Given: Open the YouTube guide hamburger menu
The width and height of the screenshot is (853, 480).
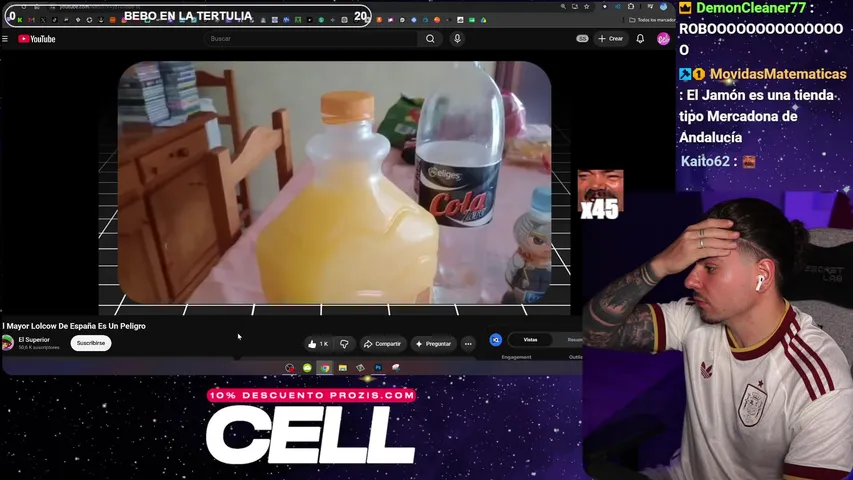Looking at the screenshot, I should click(5, 39).
